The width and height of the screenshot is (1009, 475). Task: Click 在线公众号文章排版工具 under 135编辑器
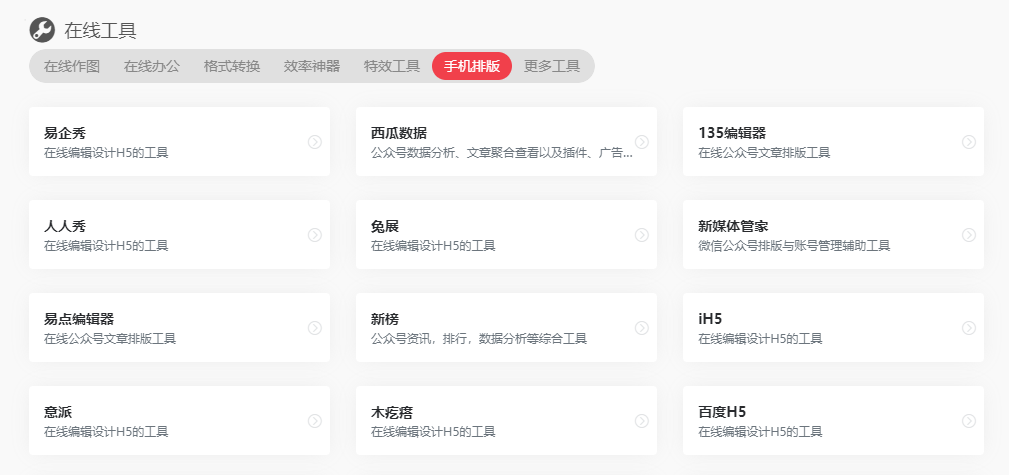[764, 153]
